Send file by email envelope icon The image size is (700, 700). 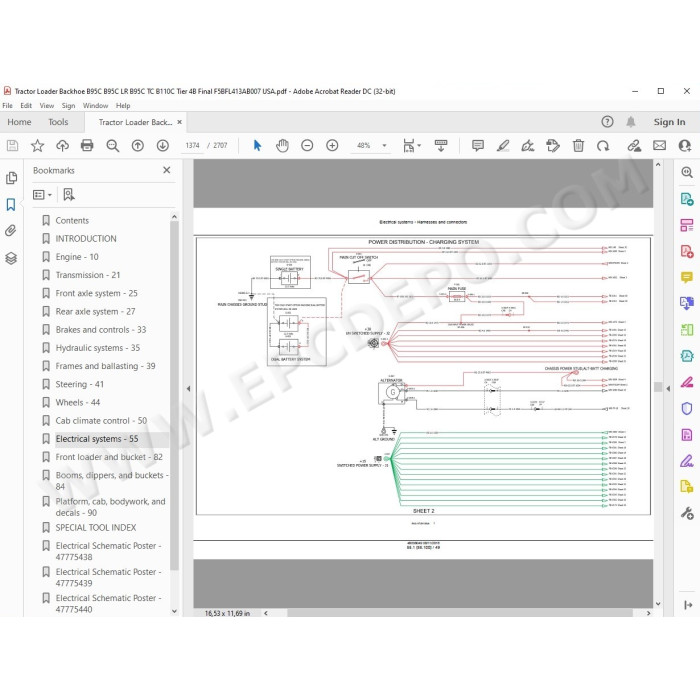click(659, 146)
